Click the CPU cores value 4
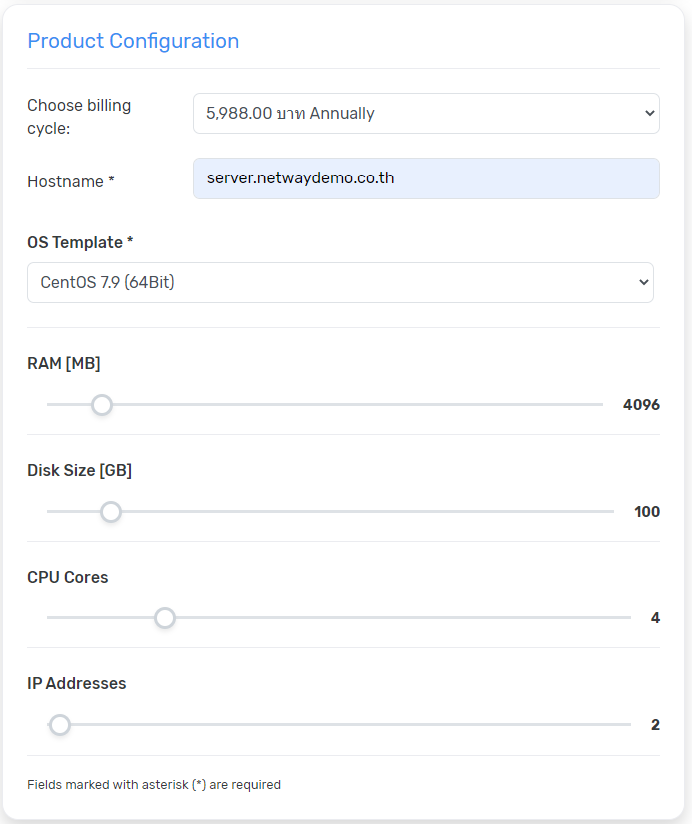 pyautogui.click(x=655, y=618)
